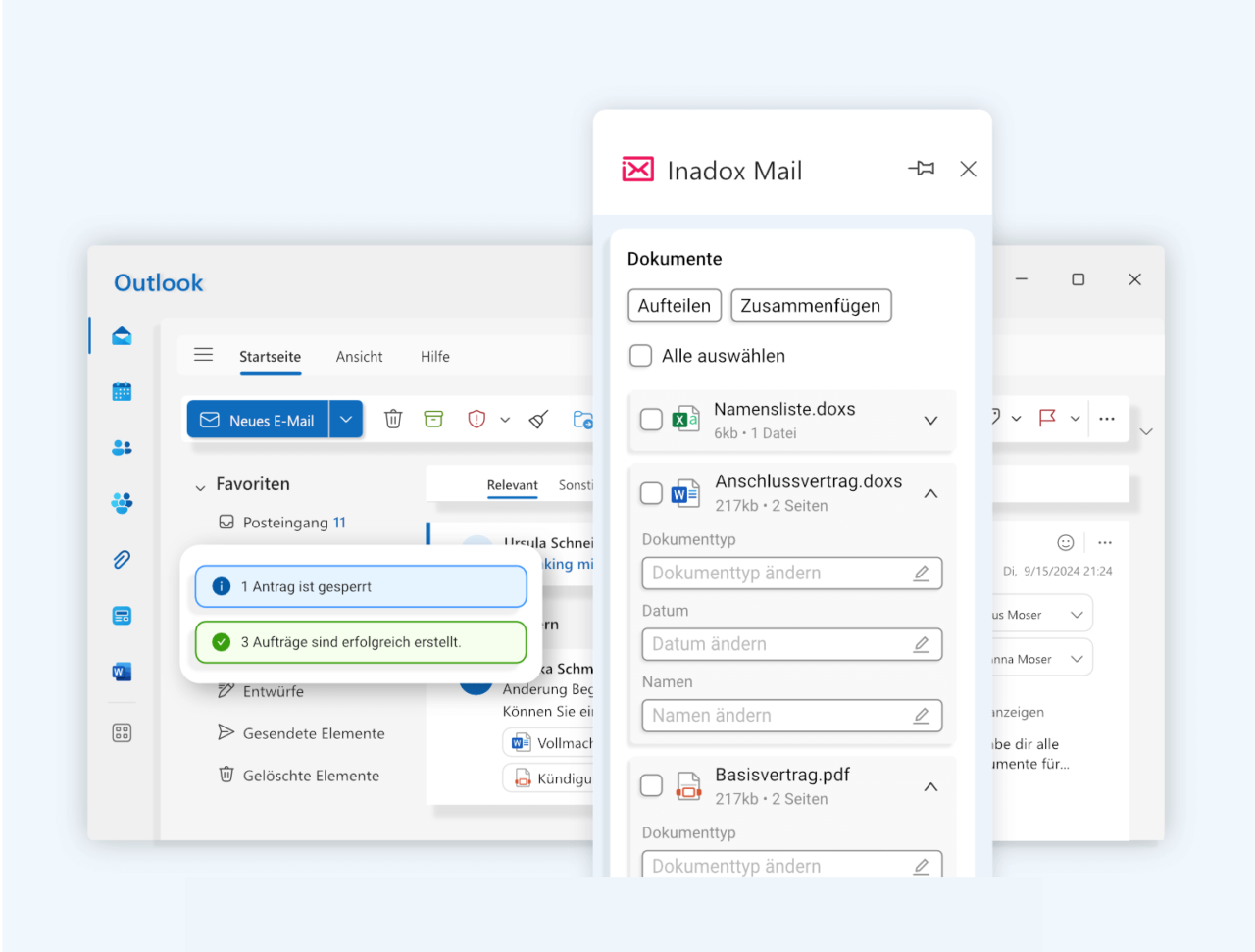This screenshot has height=952, width=1255.
Task: Open the Calendar icon in Outlook sidebar
Action: pyautogui.click(x=122, y=392)
